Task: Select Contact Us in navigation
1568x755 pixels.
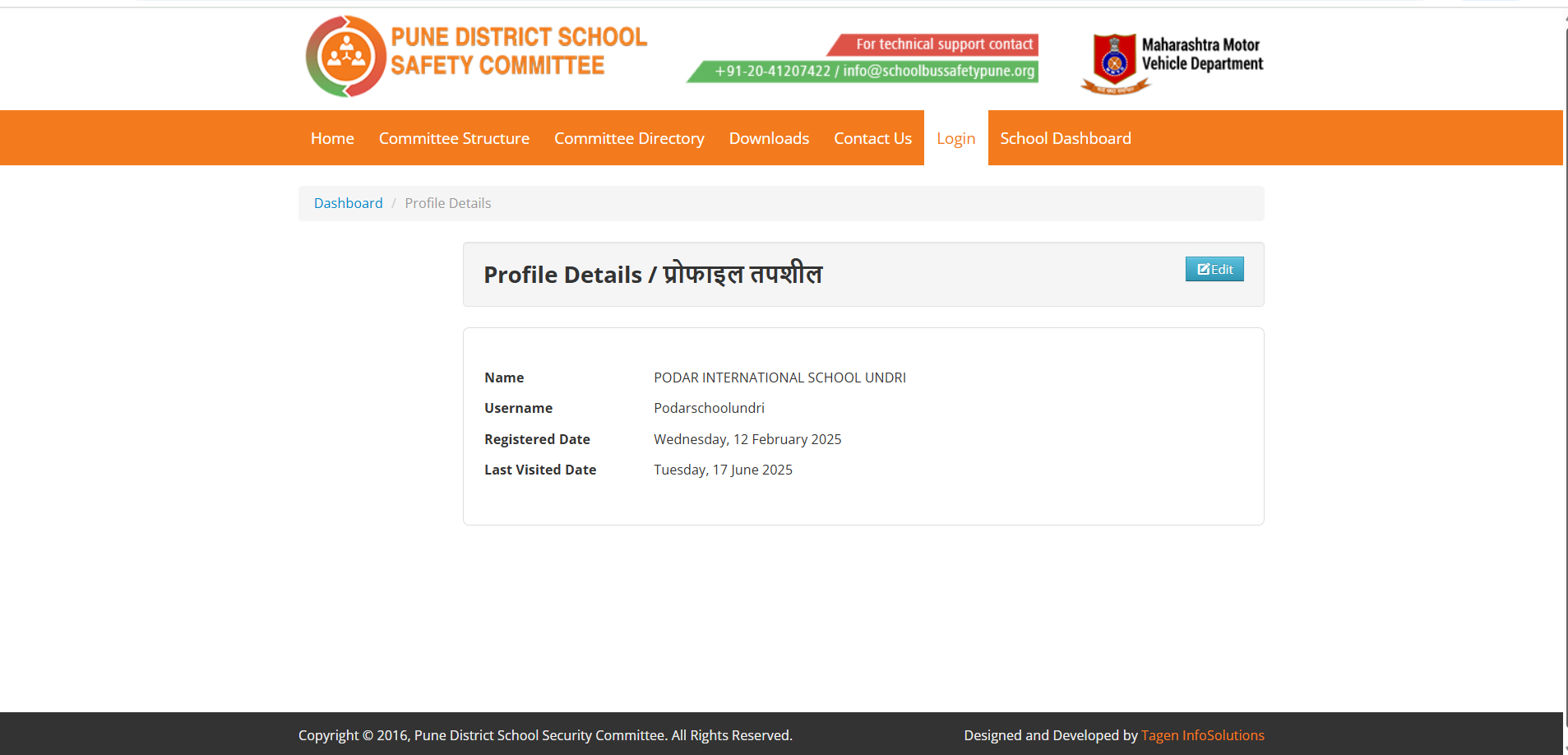Action: [x=872, y=138]
